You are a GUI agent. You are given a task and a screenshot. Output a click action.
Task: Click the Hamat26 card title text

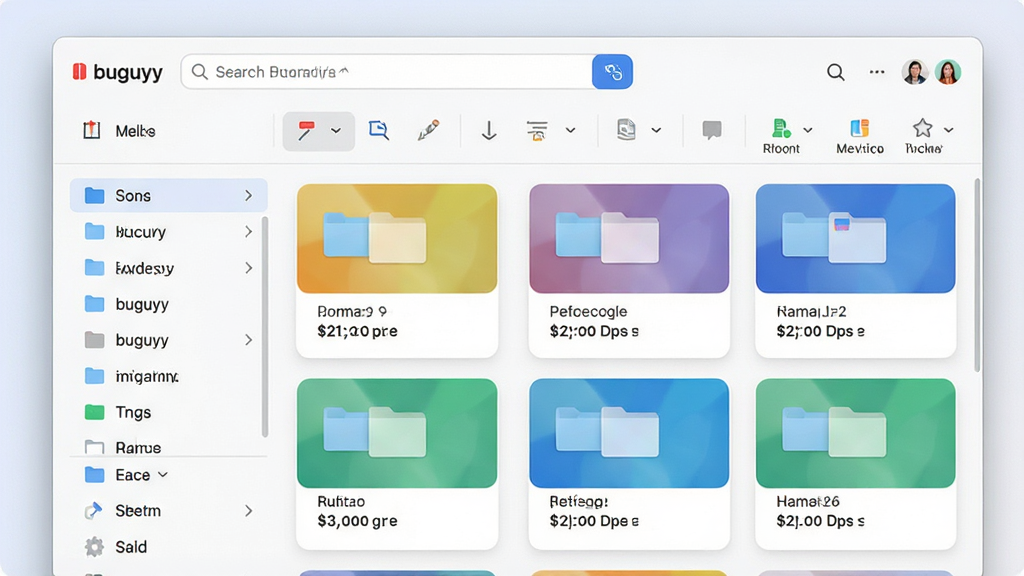pos(808,502)
